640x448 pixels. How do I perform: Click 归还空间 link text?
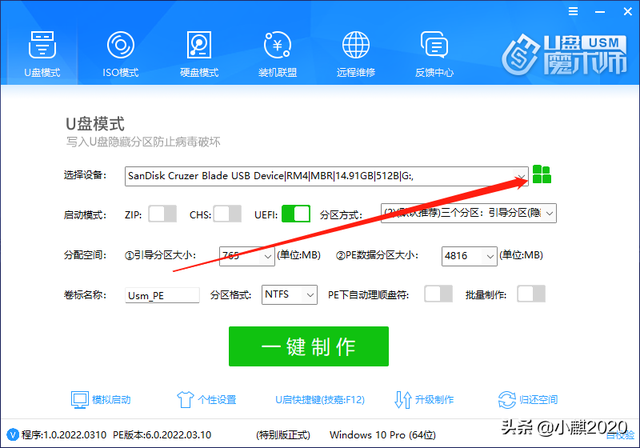coord(538,399)
